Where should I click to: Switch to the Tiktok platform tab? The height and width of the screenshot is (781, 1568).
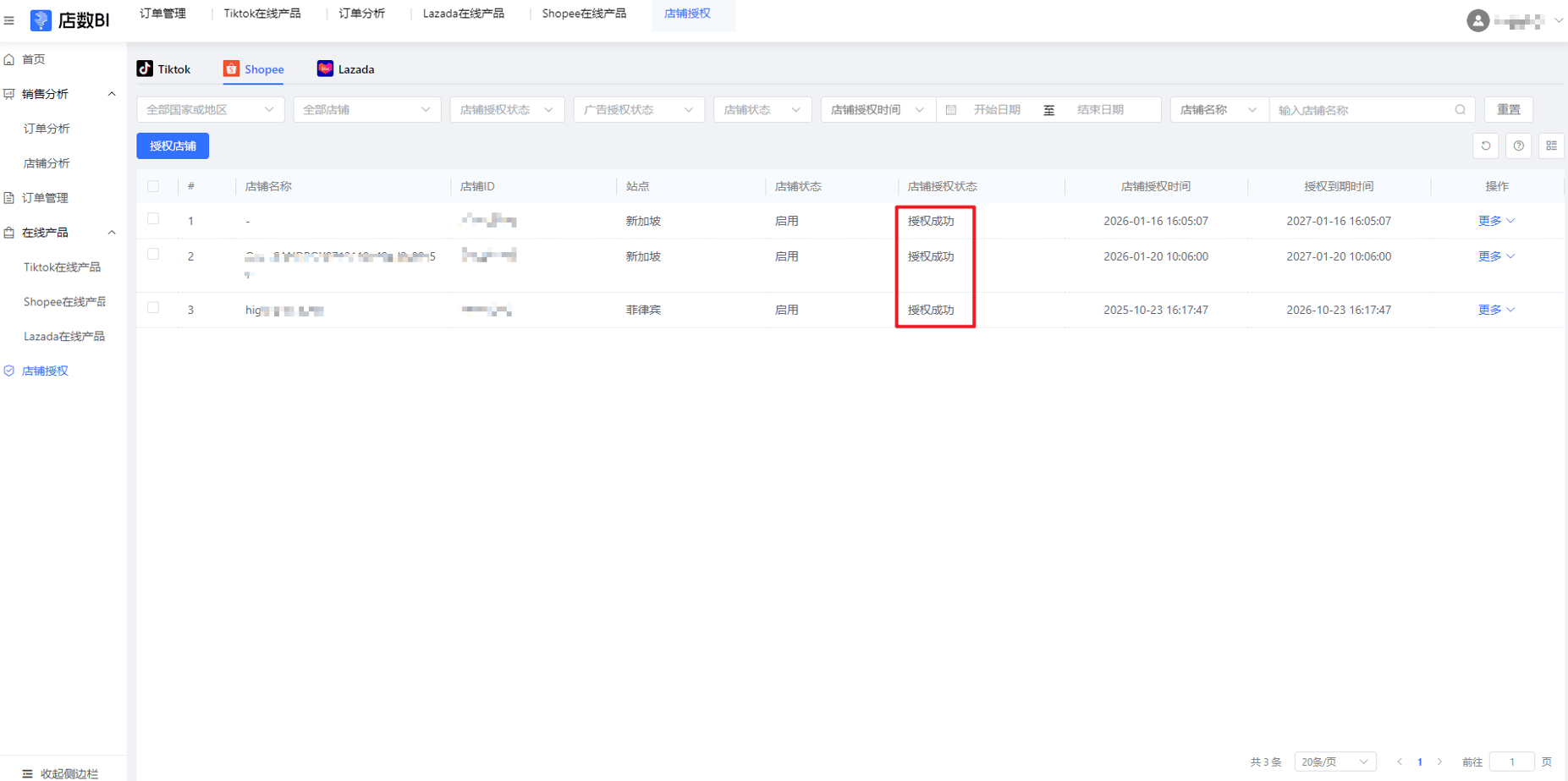[164, 69]
